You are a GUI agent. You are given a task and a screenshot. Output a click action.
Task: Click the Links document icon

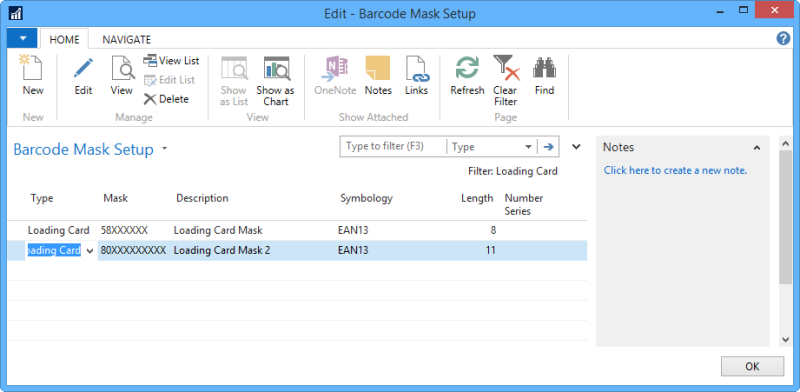tap(416, 68)
